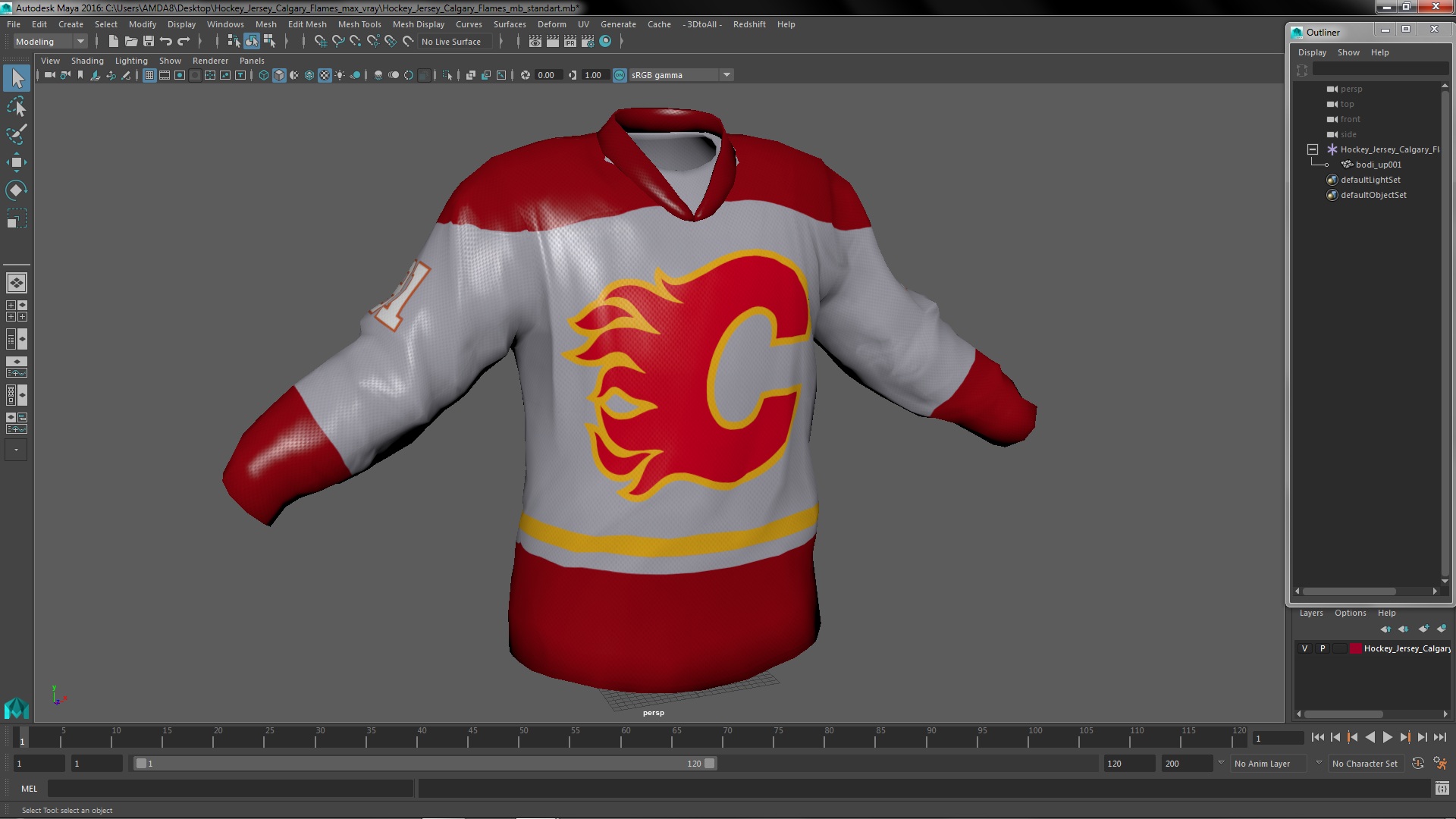Start IPR render

[570, 42]
